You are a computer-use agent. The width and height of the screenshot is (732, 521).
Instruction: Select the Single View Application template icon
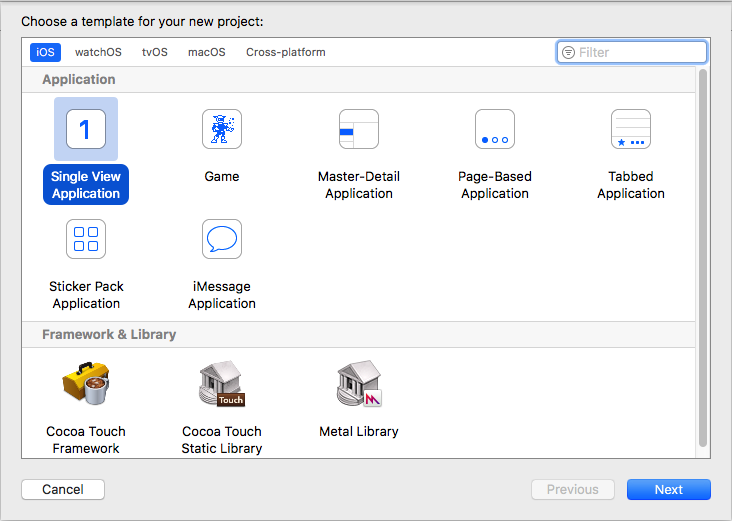(x=86, y=129)
